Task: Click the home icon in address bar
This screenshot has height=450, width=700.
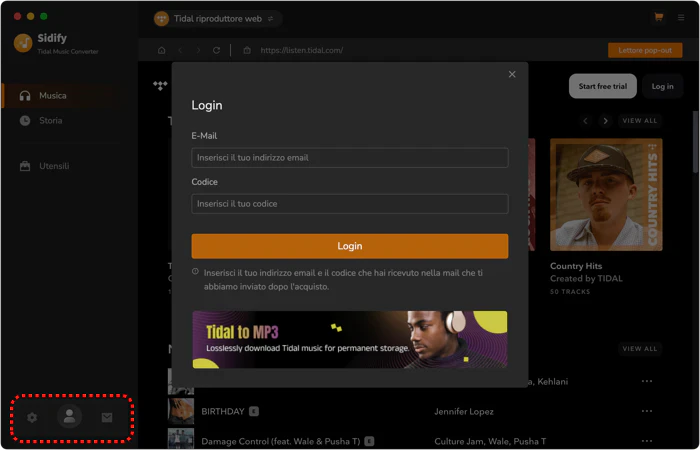Action: pyautogui.click(x=162, y=50)
